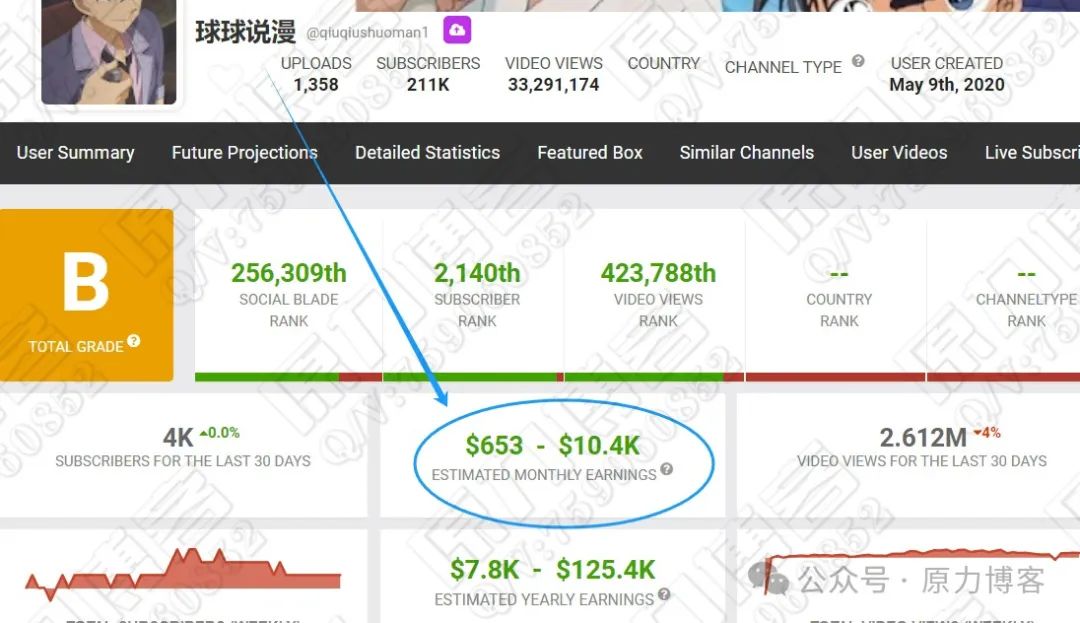This screenshot has height=623, width=1080.
Task: Switch to the Future Projections tab
Action: point(244,152)
